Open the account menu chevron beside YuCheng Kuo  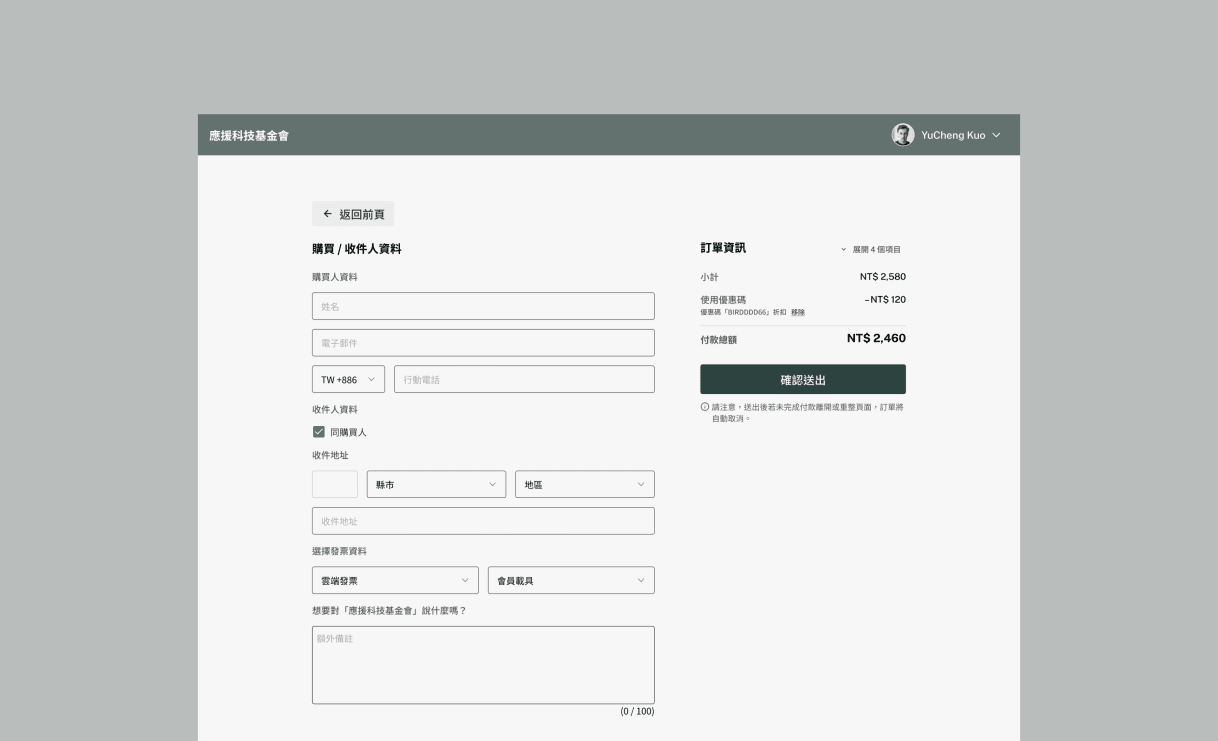click(x=994, y=134)
